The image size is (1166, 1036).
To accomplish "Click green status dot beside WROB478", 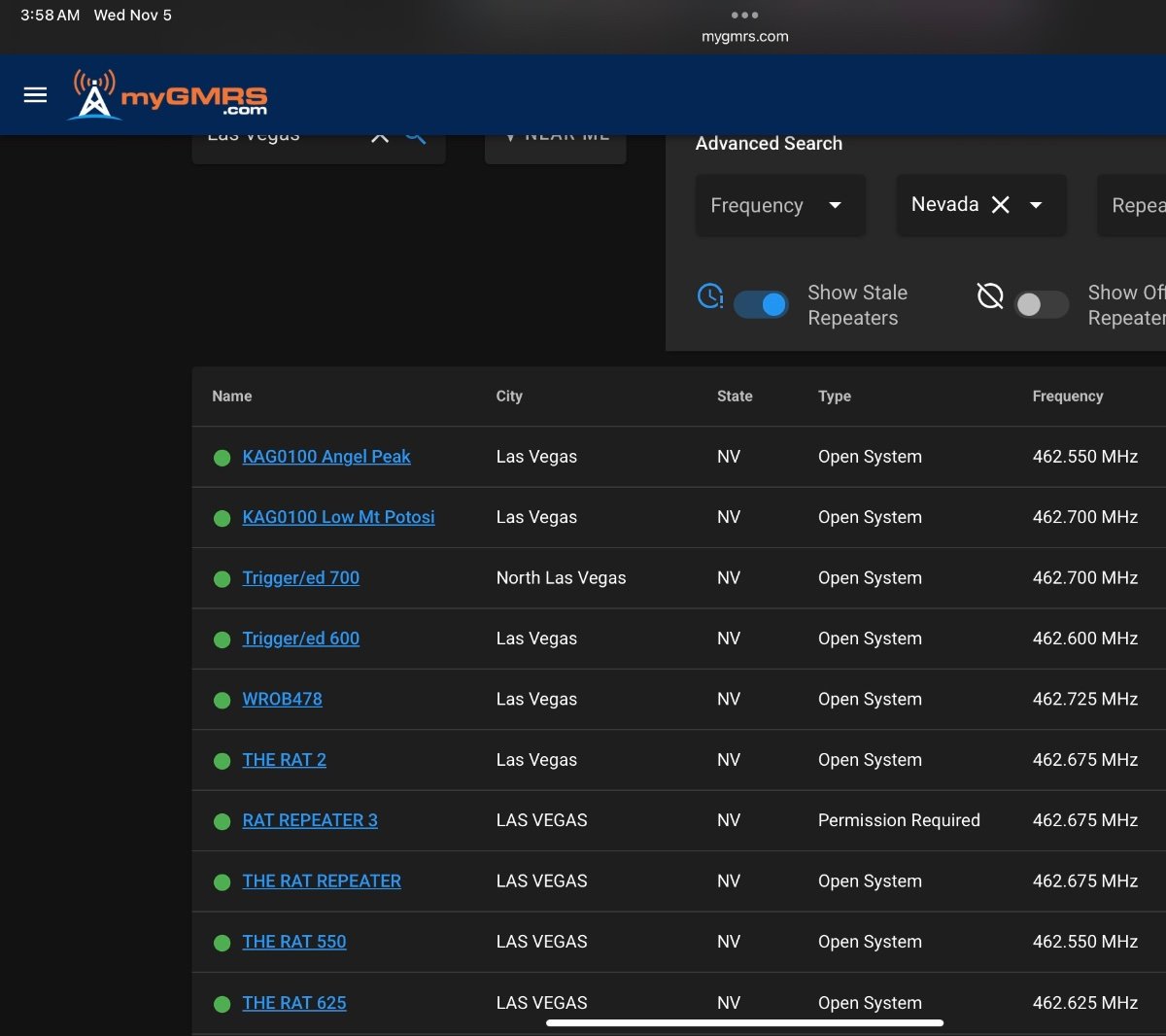I will [x=222, y=700].
